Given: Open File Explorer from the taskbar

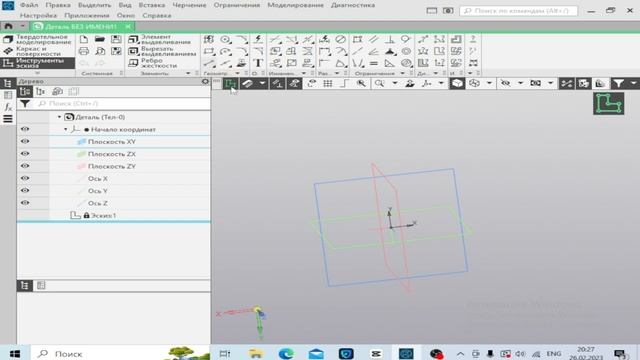Looking at the screenshot, I should click(256, 353).
